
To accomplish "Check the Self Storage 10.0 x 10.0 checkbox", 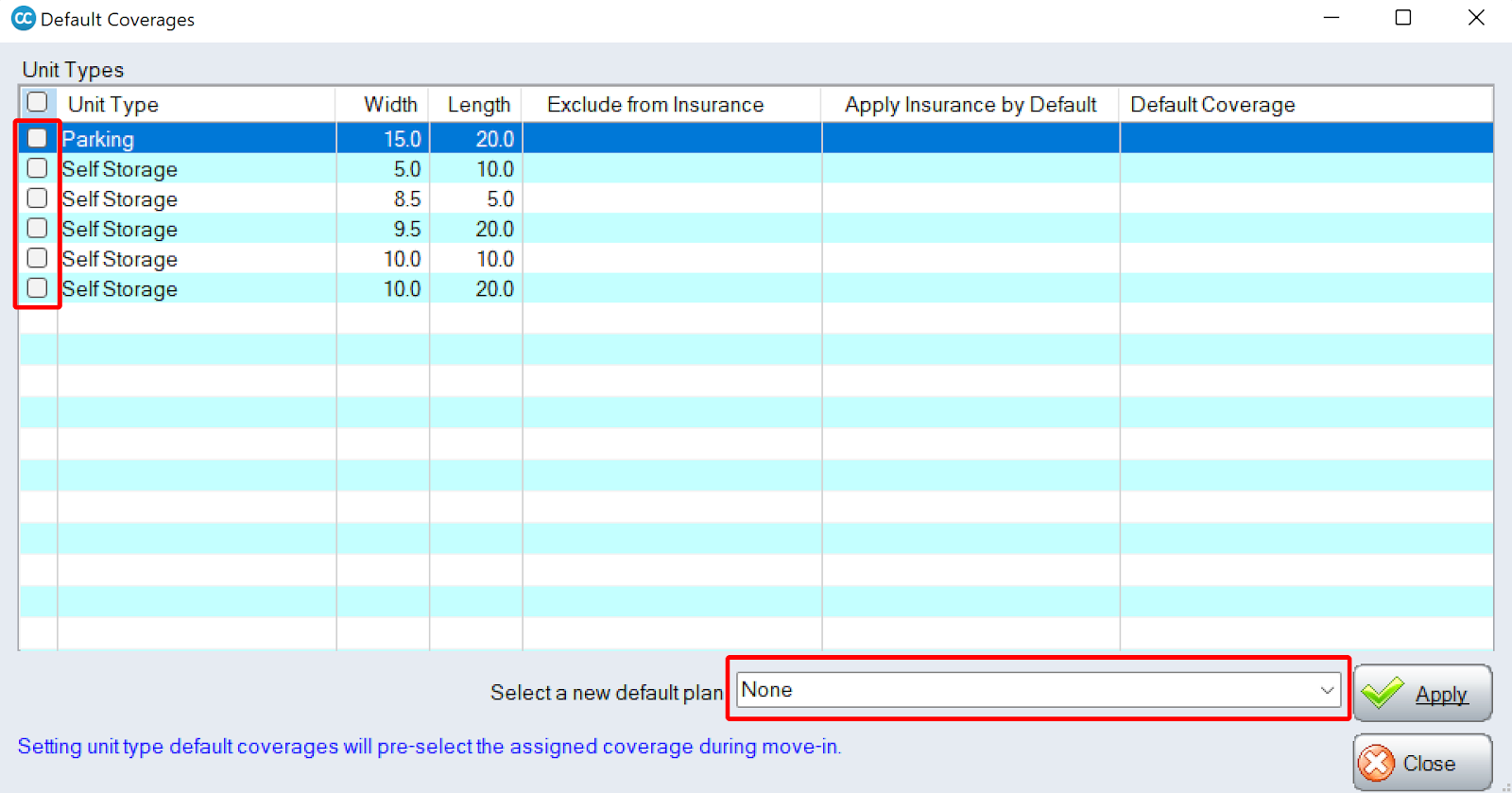I will [37, 258].
